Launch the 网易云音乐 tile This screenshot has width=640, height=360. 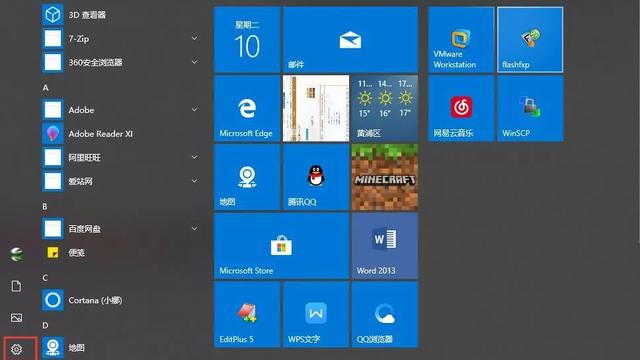(x=461, y=109)
